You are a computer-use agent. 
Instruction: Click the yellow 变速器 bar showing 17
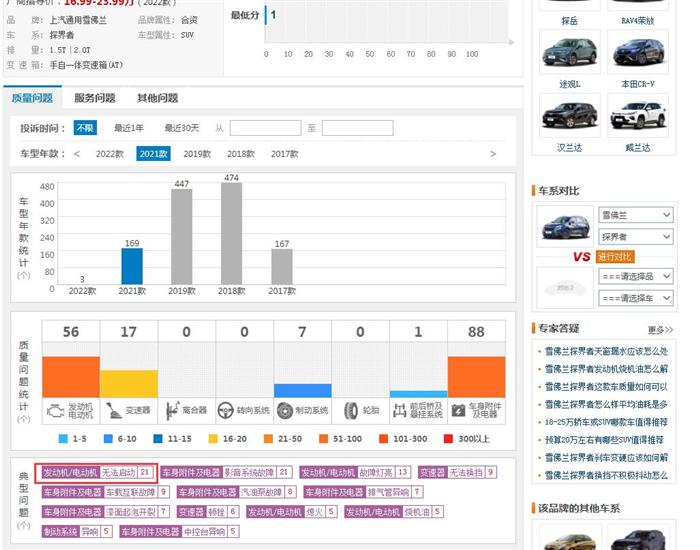(x=129, y=384)
